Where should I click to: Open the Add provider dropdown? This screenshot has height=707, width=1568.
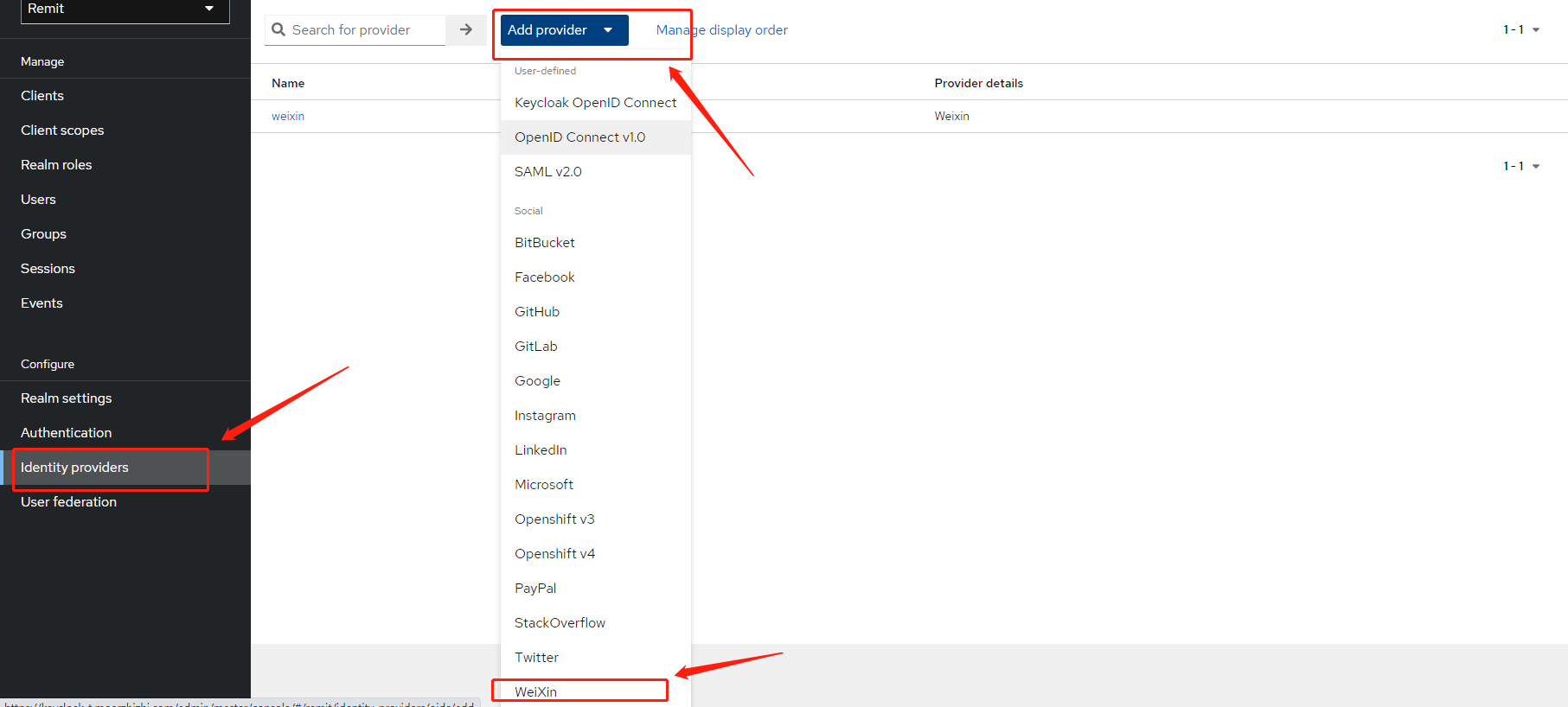[563, 30]
